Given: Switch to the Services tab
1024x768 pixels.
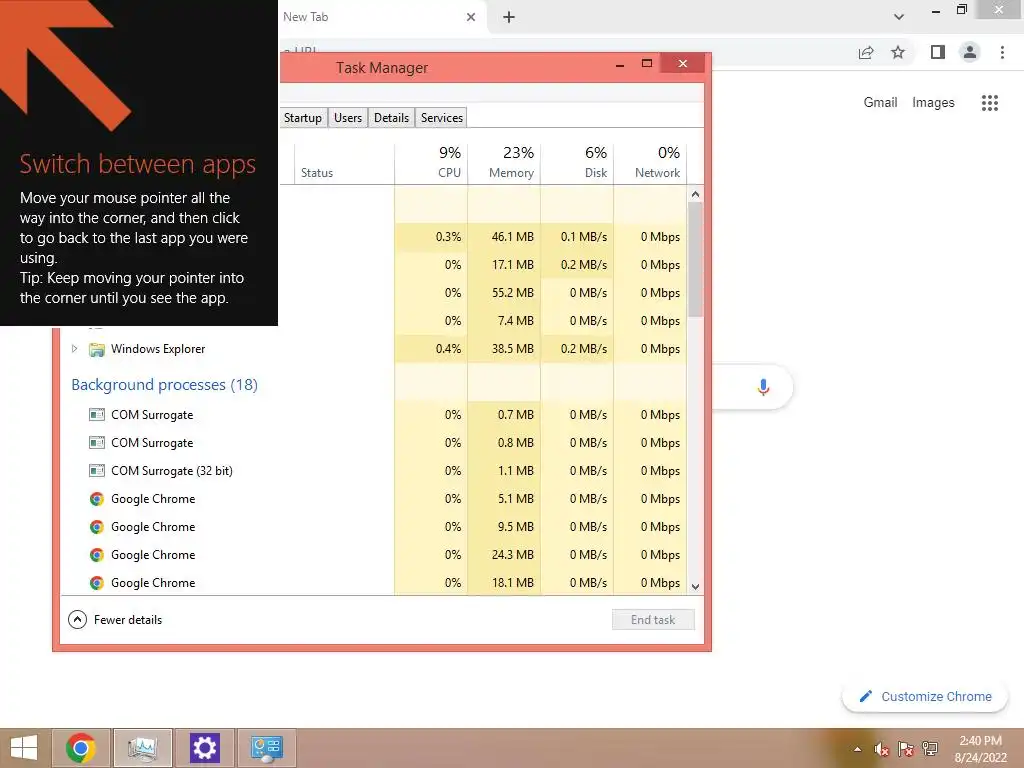Looking at the screenshot, I should tap(441, 118).
